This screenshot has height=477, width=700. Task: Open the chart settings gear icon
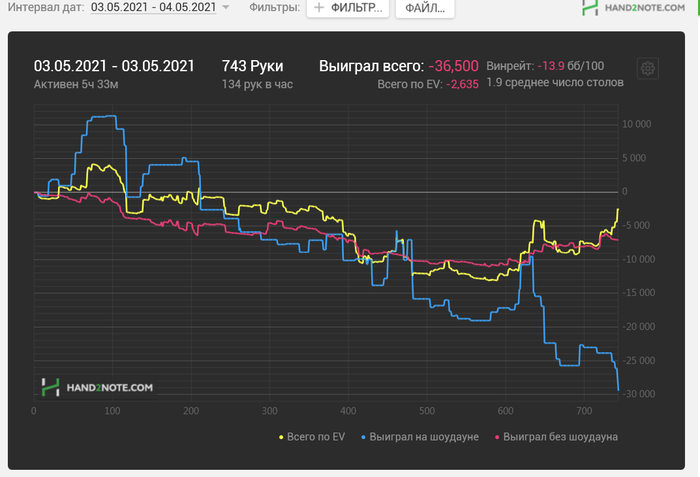[x=647, y=68]
